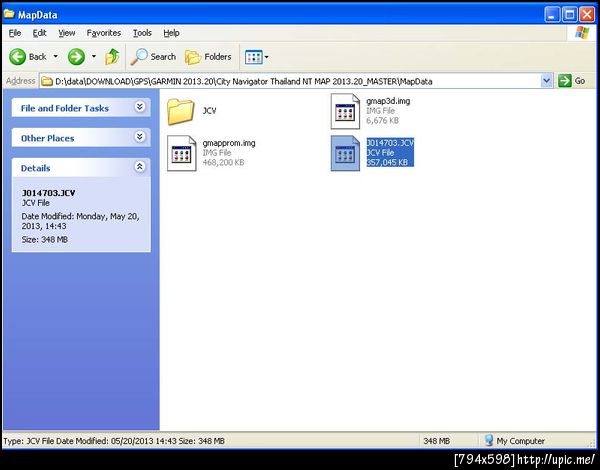This screenshot has width=600, height=470.
Task: Click the 348 MB status bar size
Action: tap(436, 441)
